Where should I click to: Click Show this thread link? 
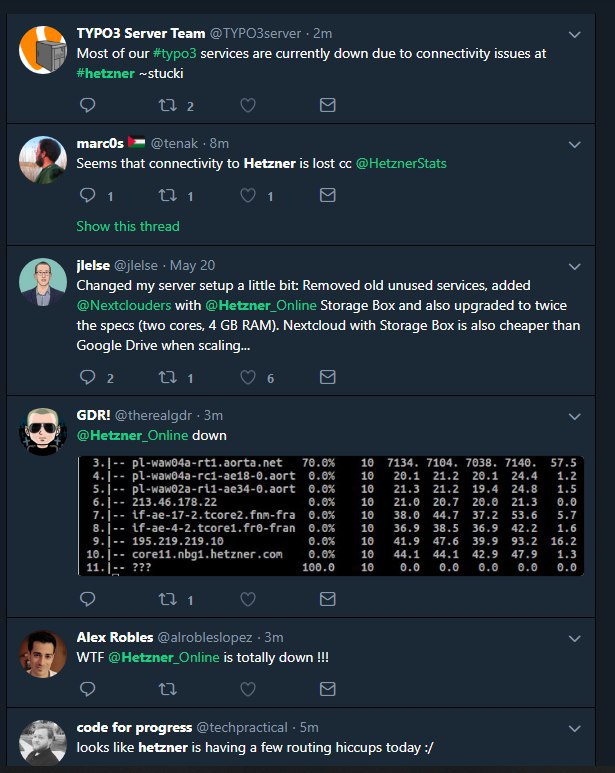[128, 226]
